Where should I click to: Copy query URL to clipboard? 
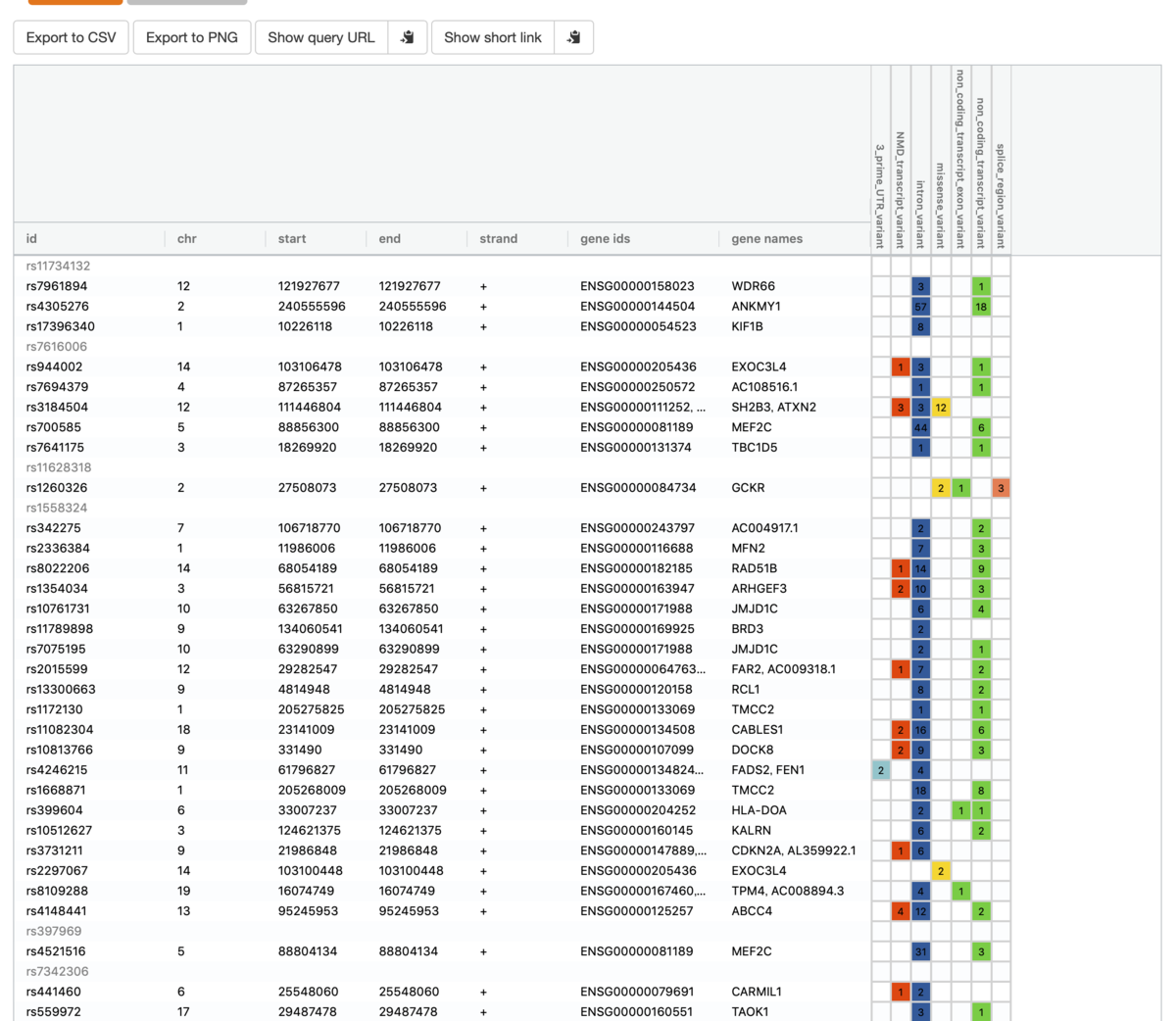[x=408, y=37]
